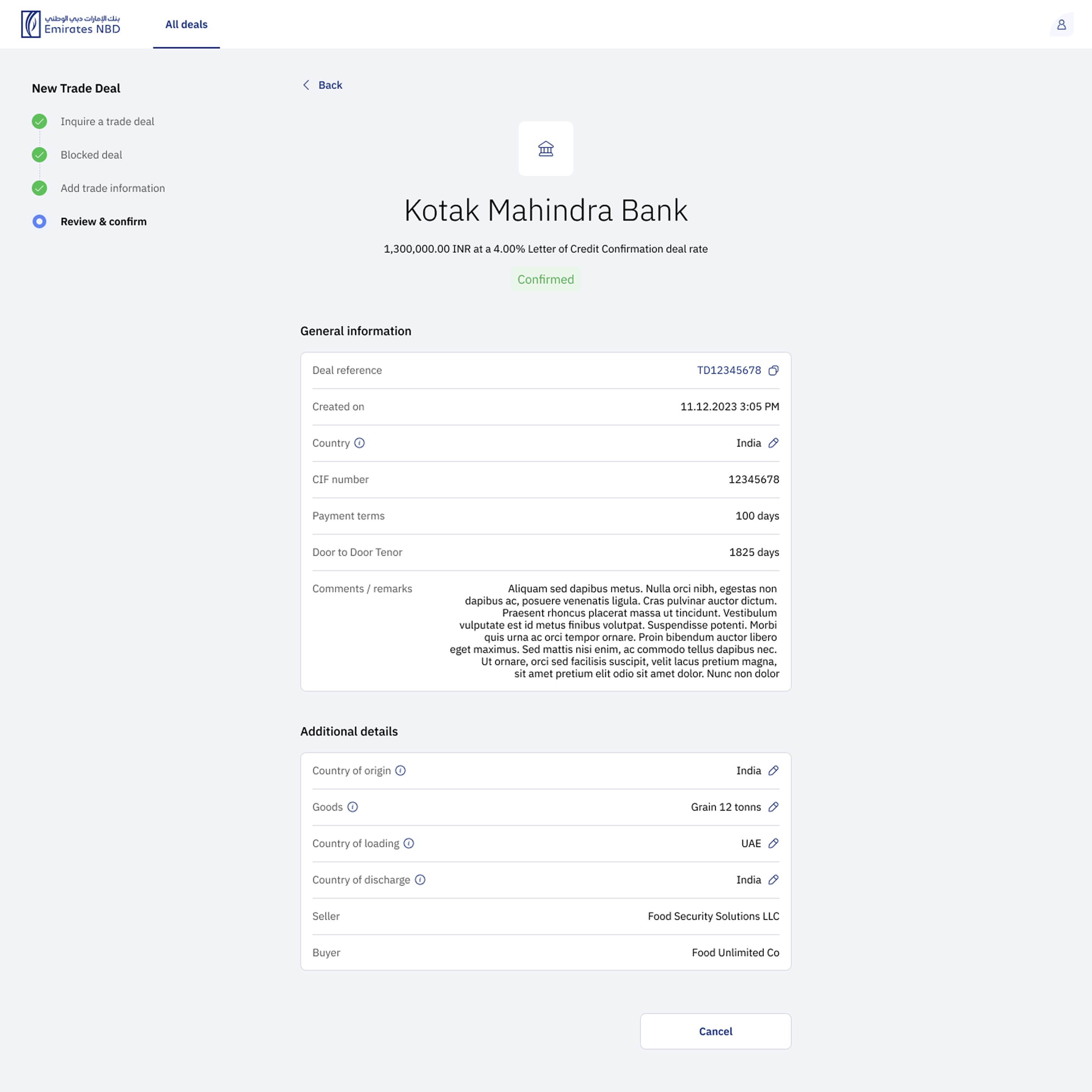Viewport: 1092px width, 1092px height.
Task: Go to Inquire a trade deal step
Action: click(107, 121)
